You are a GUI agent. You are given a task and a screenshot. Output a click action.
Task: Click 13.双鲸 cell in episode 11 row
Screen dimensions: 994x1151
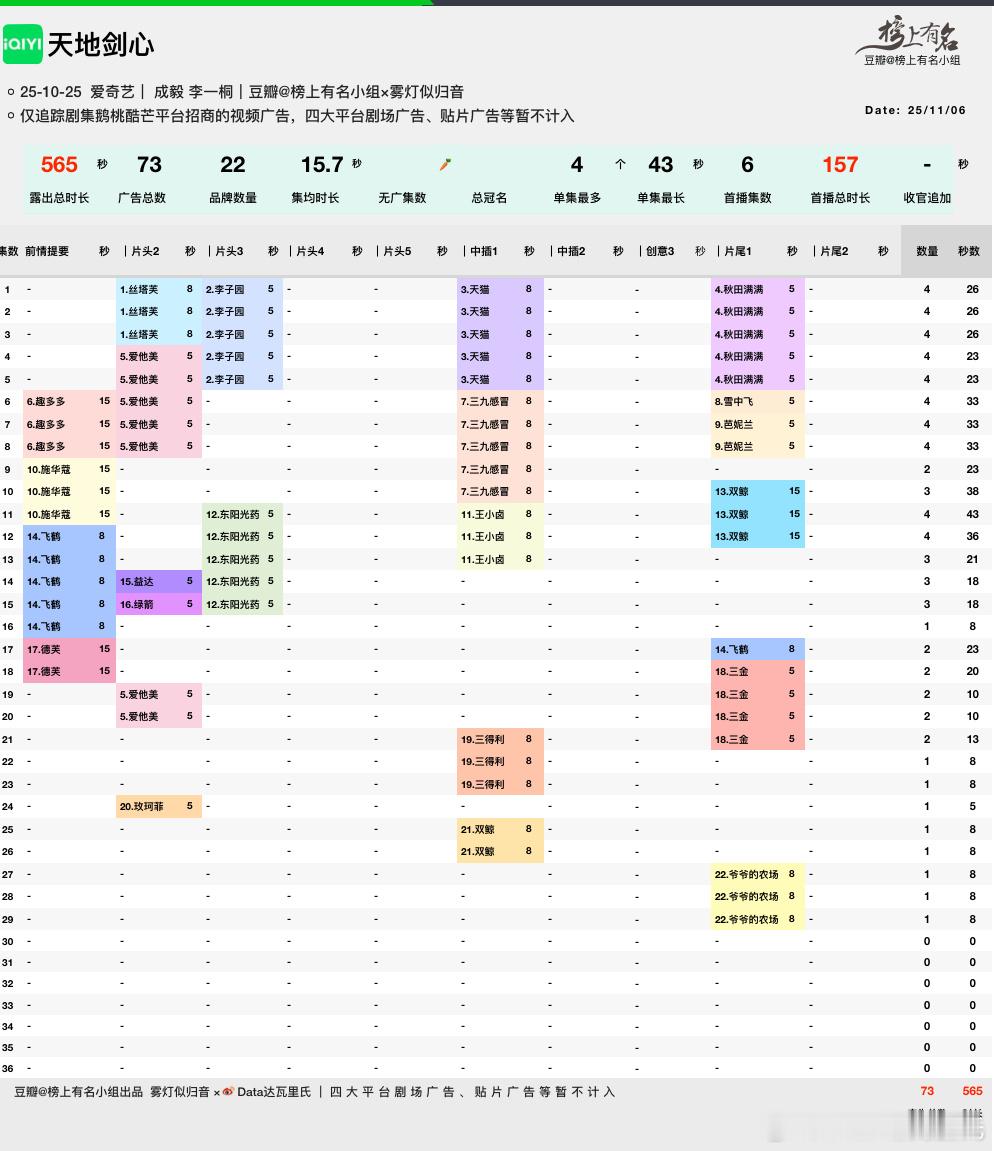tap(758, 514)
